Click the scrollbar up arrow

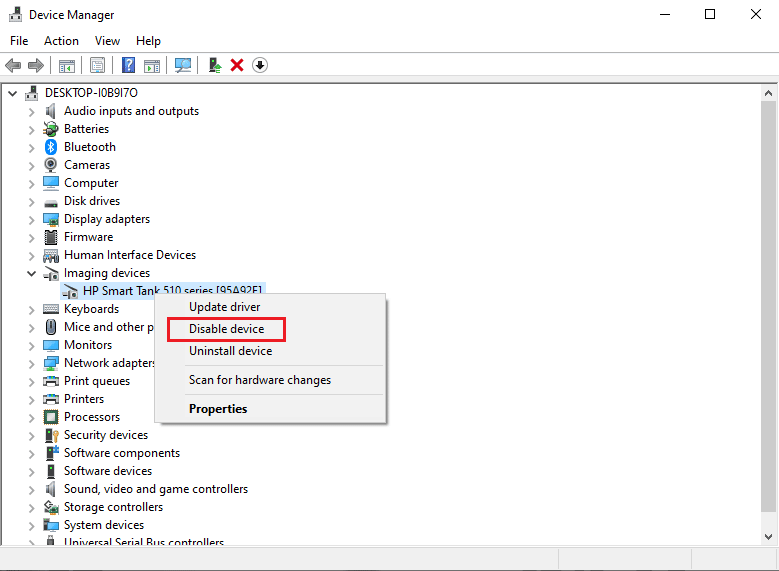(x=768, y=93)
